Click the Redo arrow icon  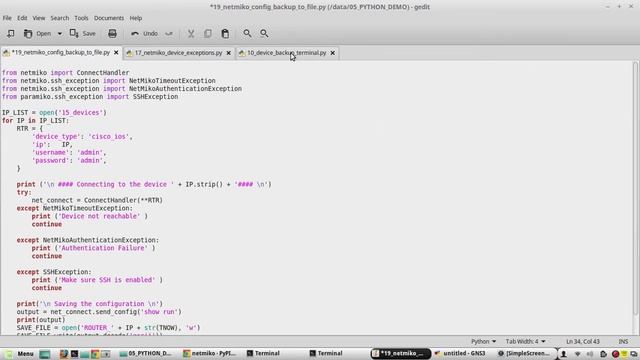click(x=169, y=33)
